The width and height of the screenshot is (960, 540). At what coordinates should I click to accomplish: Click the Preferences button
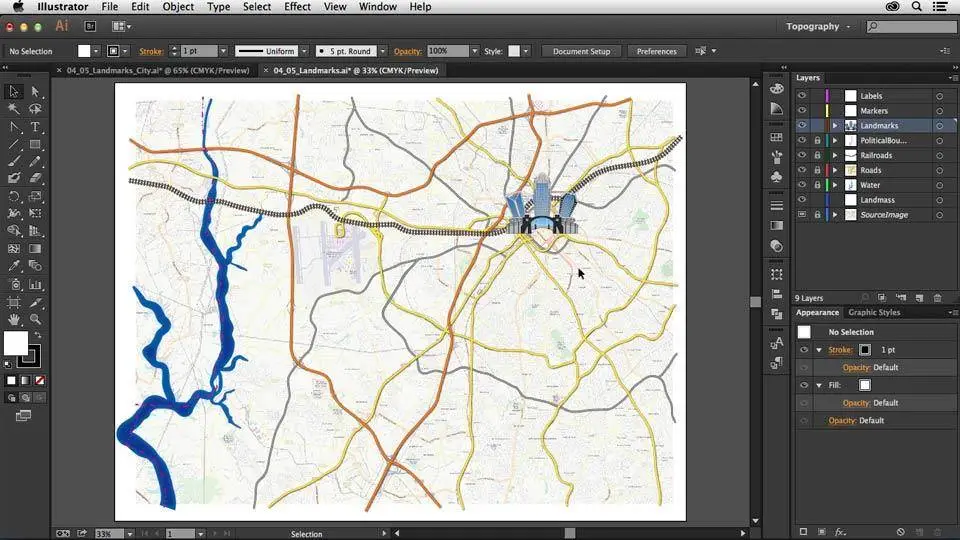[x=656, y=51]
